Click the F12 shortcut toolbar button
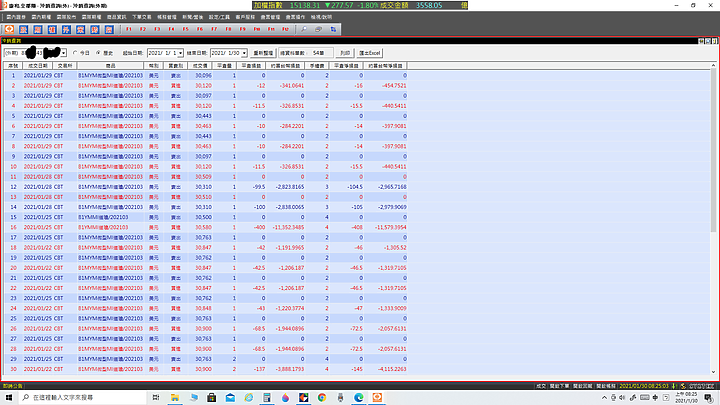 coord(285,29)
